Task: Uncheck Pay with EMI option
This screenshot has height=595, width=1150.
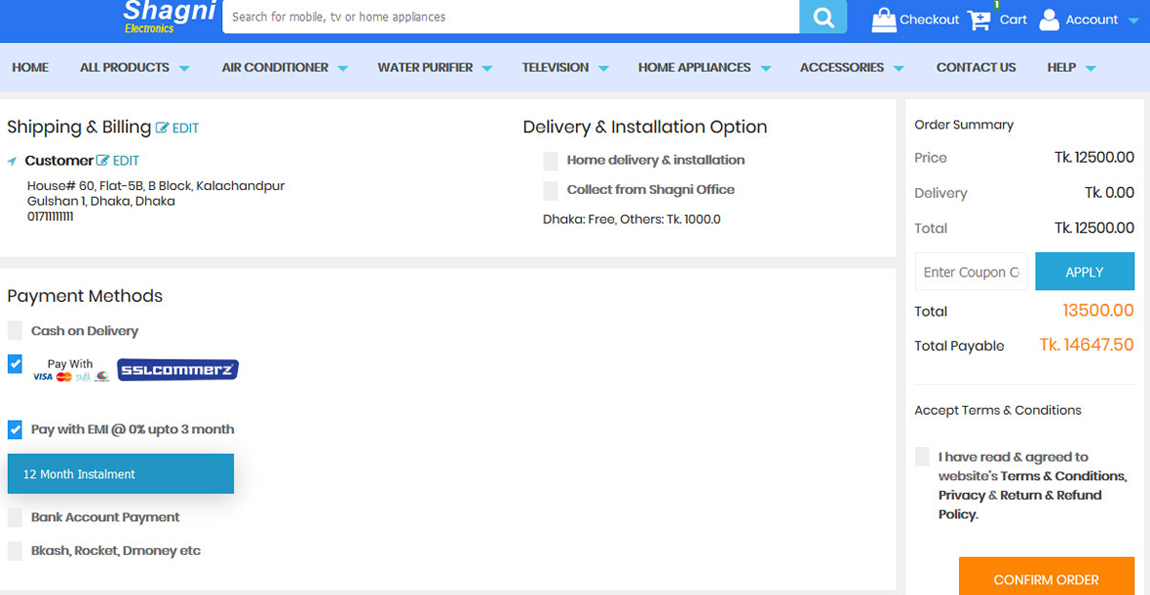Action: [15, 430]
